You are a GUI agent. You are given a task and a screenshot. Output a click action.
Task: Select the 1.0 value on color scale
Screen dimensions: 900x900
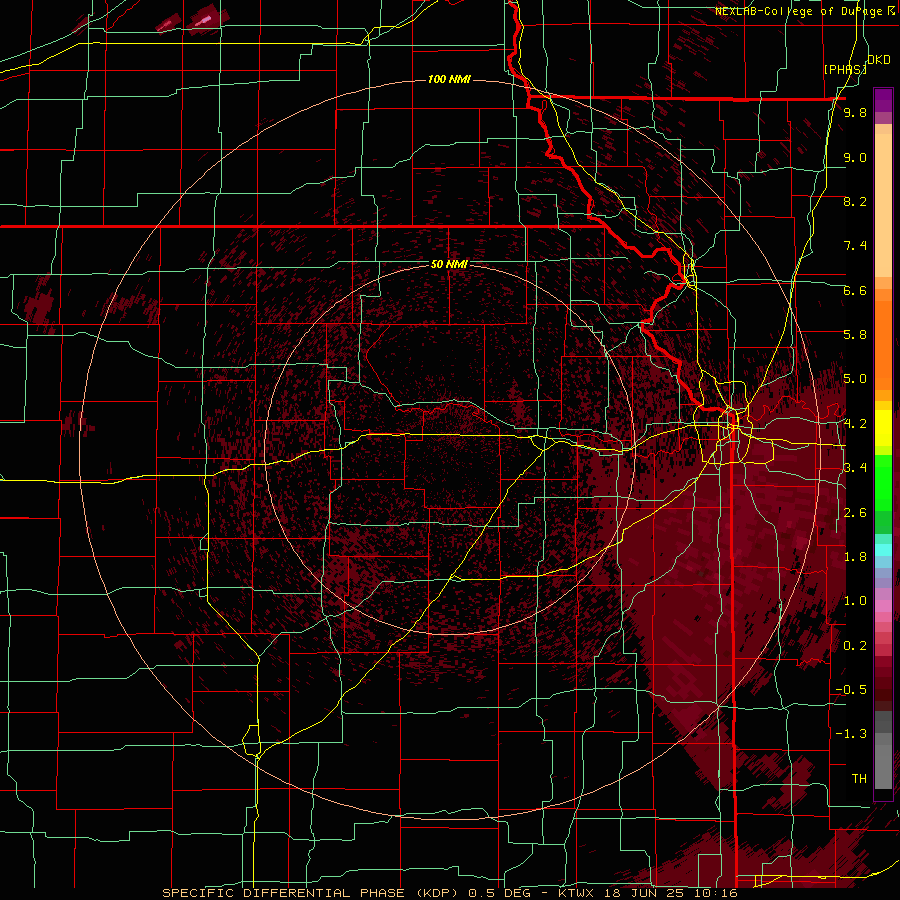pos(855,601)
